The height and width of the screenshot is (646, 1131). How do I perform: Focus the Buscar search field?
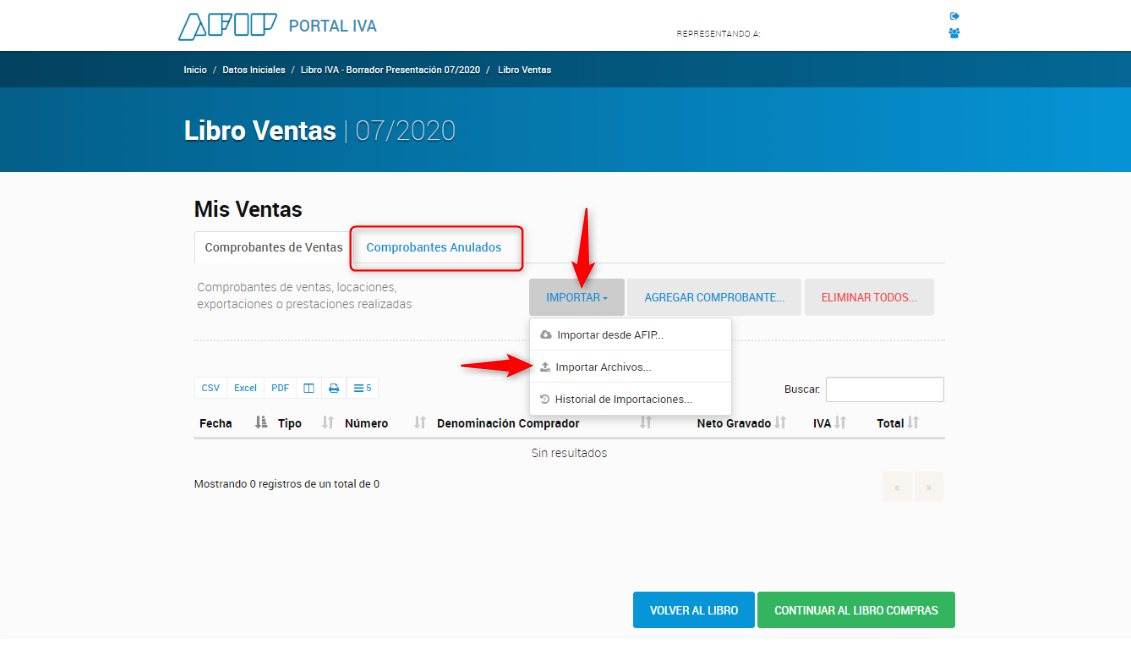pos(884,389)
